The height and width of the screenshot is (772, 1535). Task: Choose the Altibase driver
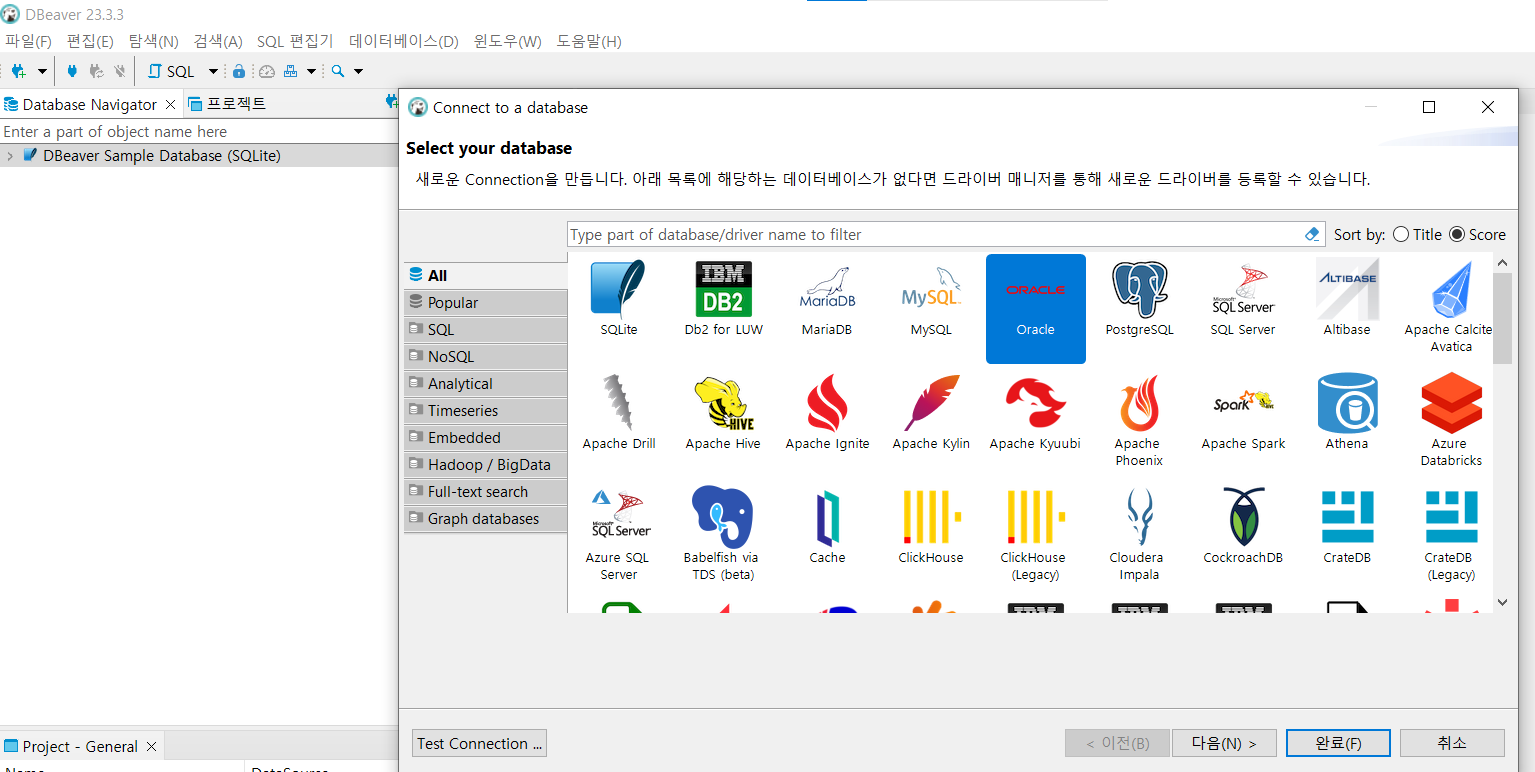(1347, 299)
